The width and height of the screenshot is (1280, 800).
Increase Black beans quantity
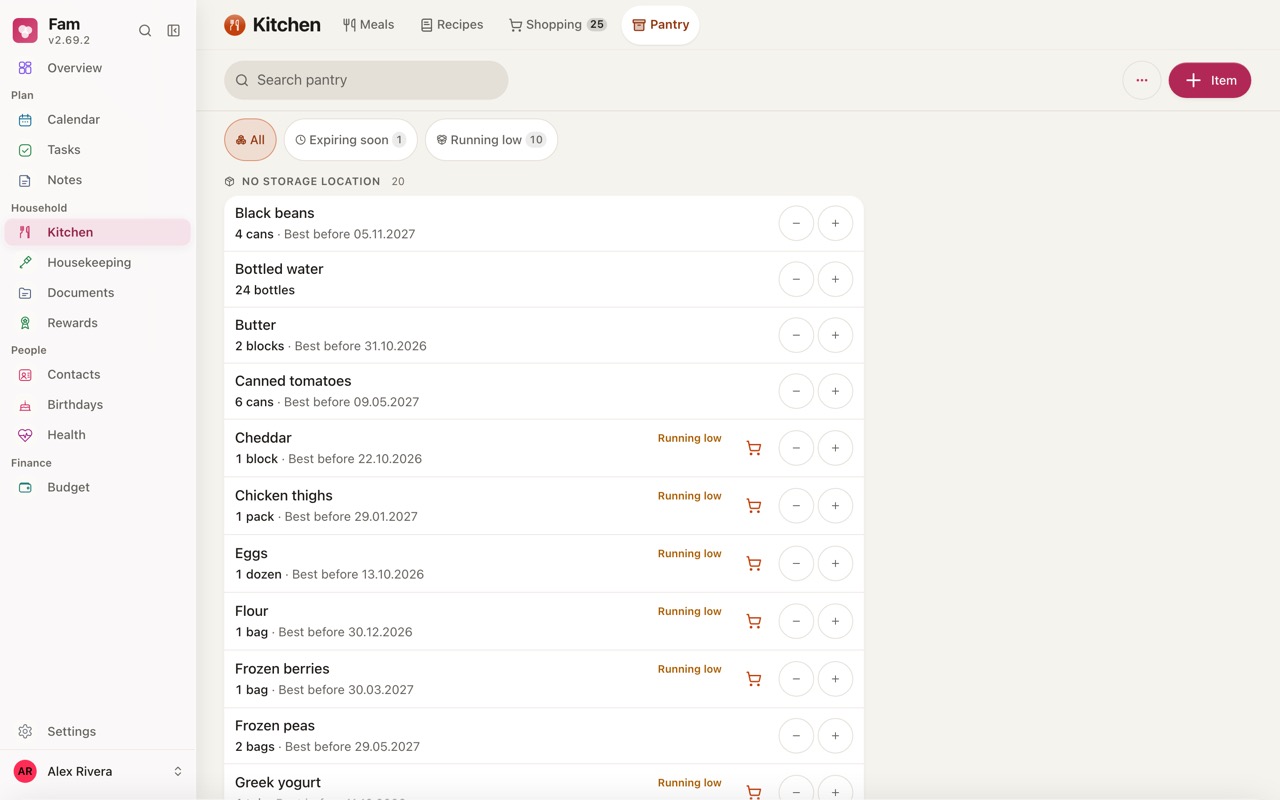click(835, 223)
